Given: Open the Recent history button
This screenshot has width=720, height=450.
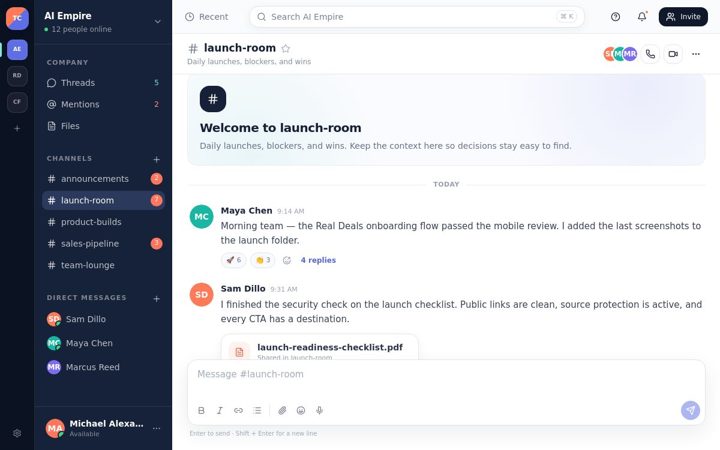Looking at the screenshot, I should [x=206, y=17].
